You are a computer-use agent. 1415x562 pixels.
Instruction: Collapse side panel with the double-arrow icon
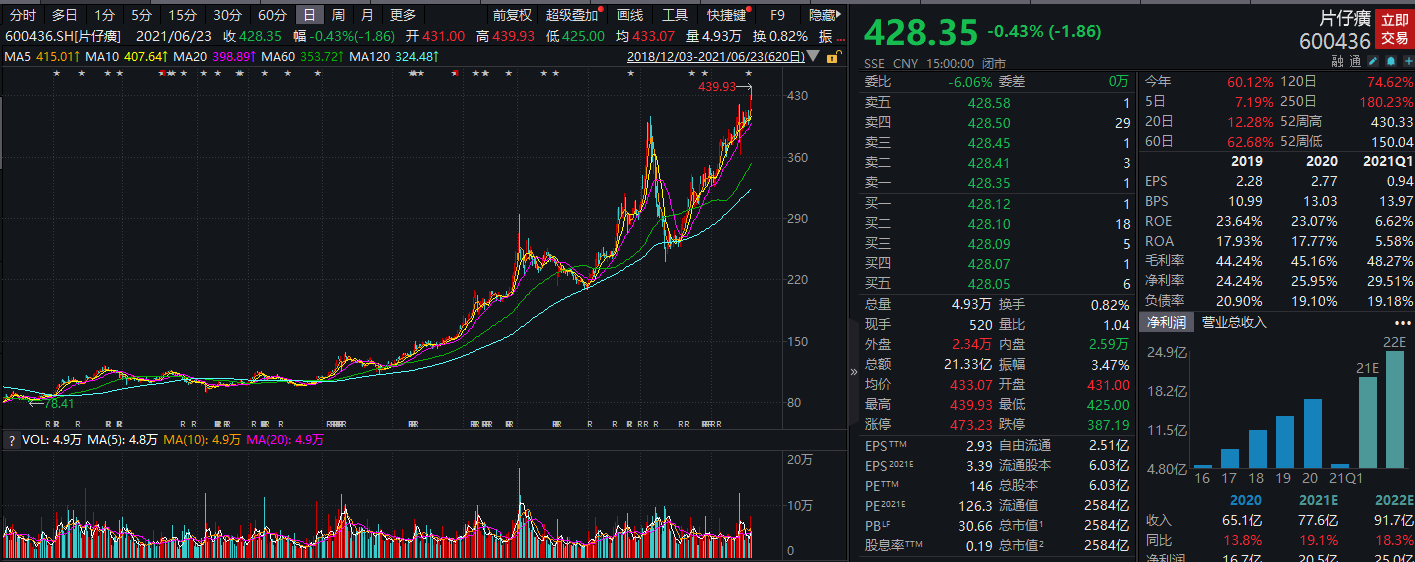[853, 370]
